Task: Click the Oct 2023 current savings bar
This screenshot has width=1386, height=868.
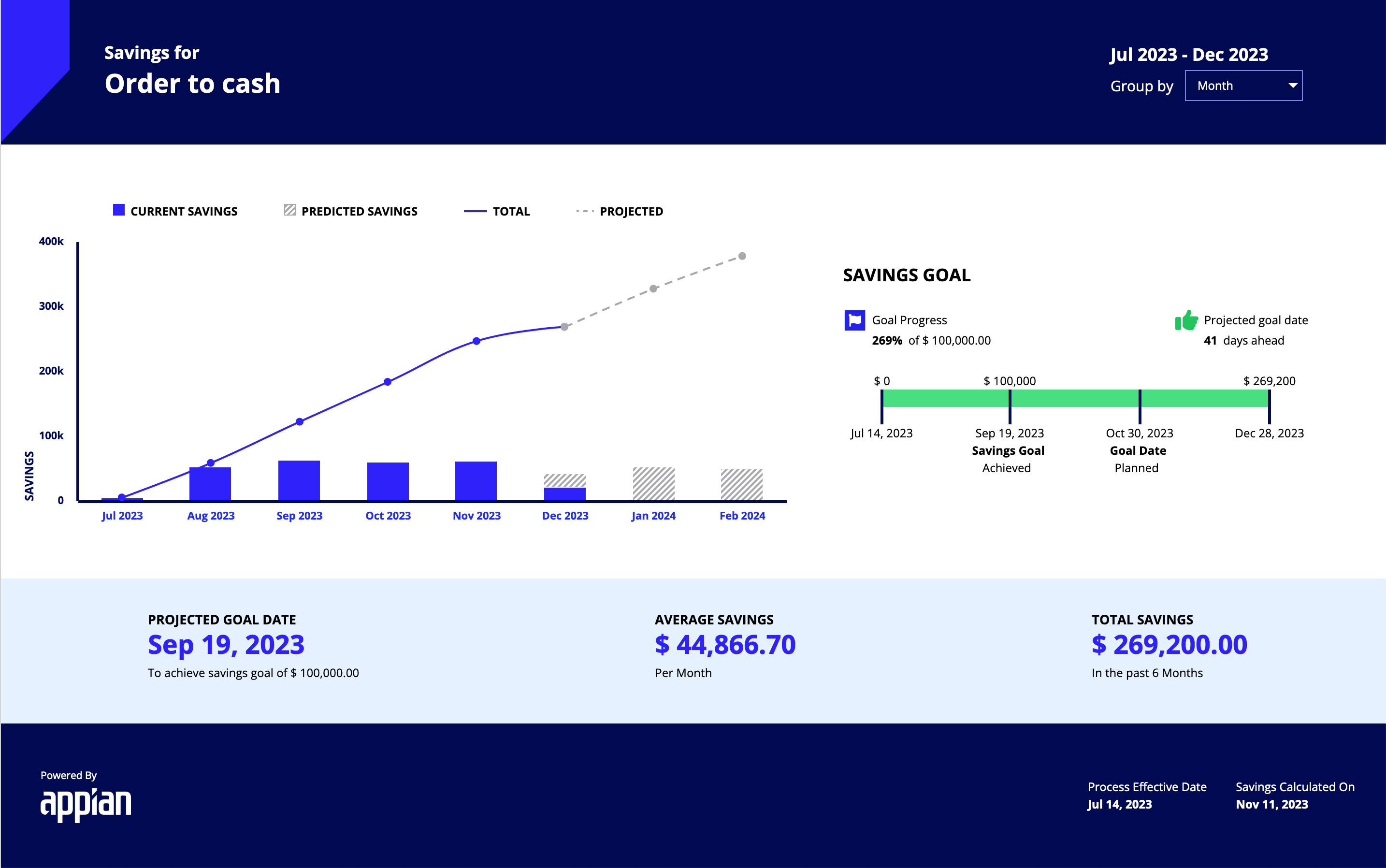Action: (x=388, y=482)
